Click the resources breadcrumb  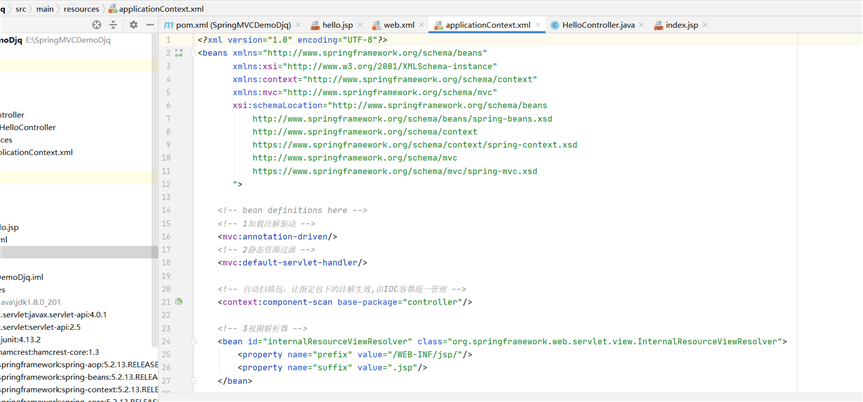point(81,9)
